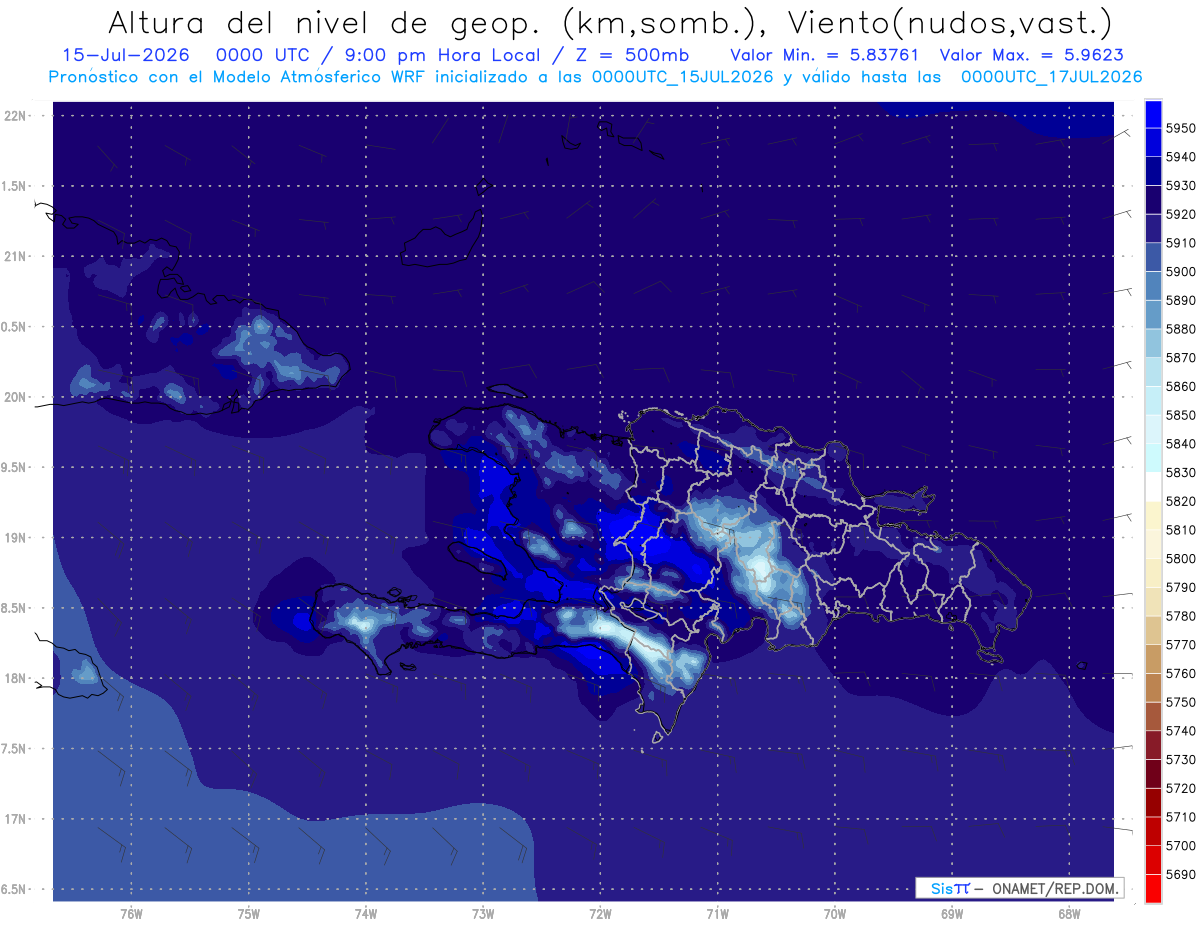Click the '0000UTC_17JUL2026' valid-until time
The width and height of the screenshot is (1200, 927).
point(1051,76)
